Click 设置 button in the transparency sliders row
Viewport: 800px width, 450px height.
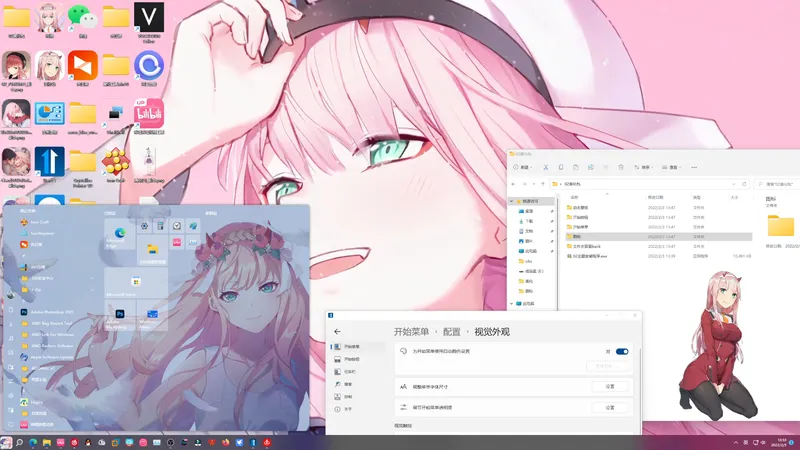610,408
